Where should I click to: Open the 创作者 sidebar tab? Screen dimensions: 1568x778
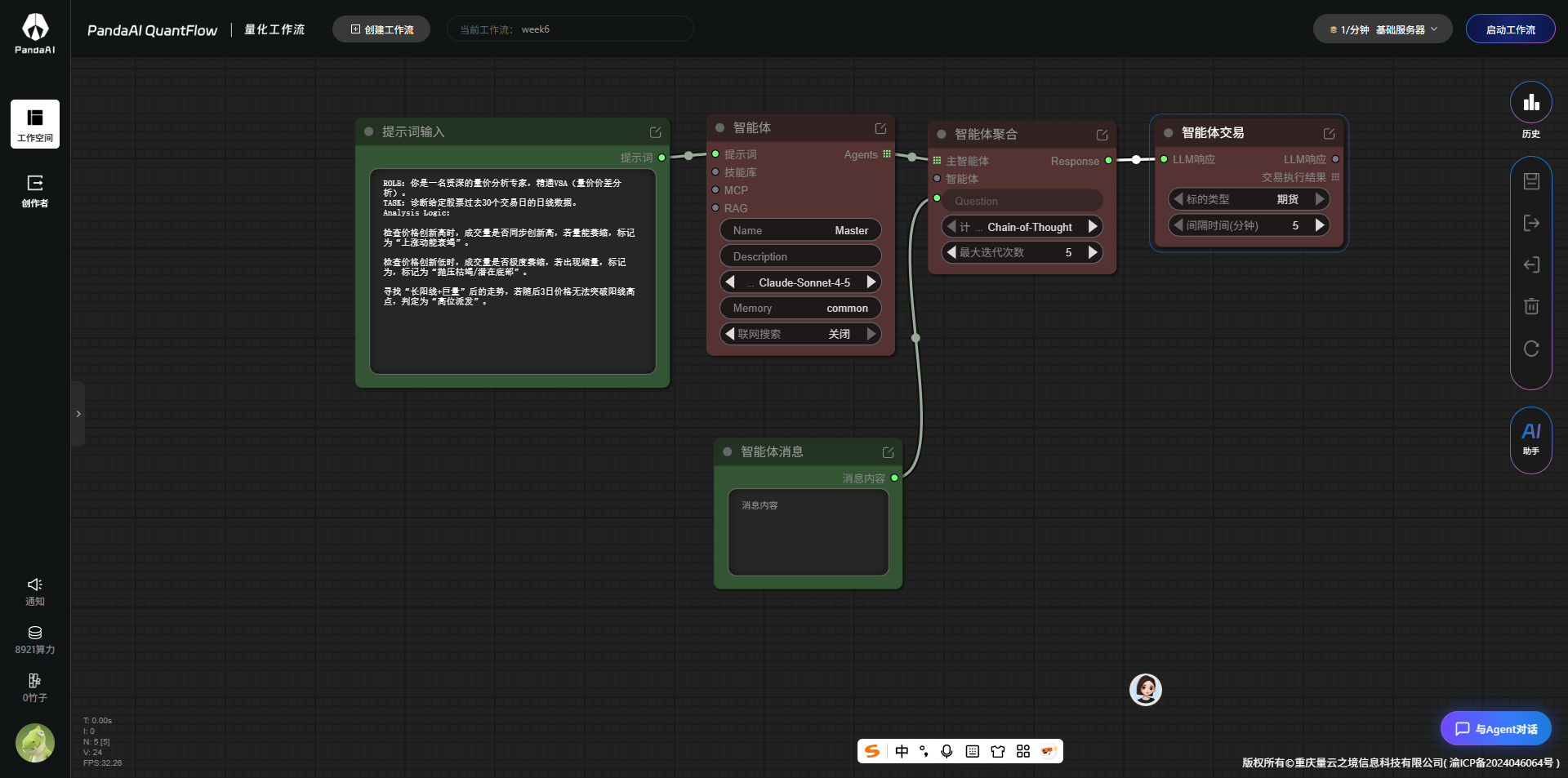(x=35, y=190)
